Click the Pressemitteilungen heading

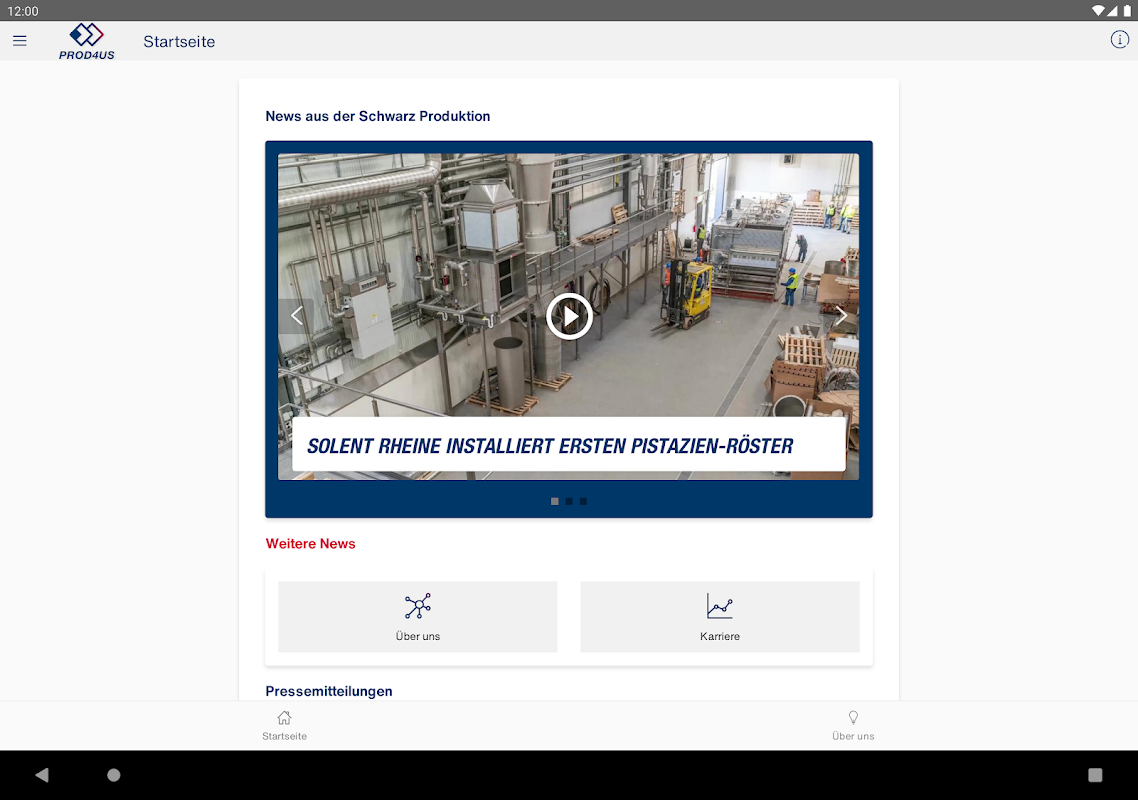click(x=329, y=691)
